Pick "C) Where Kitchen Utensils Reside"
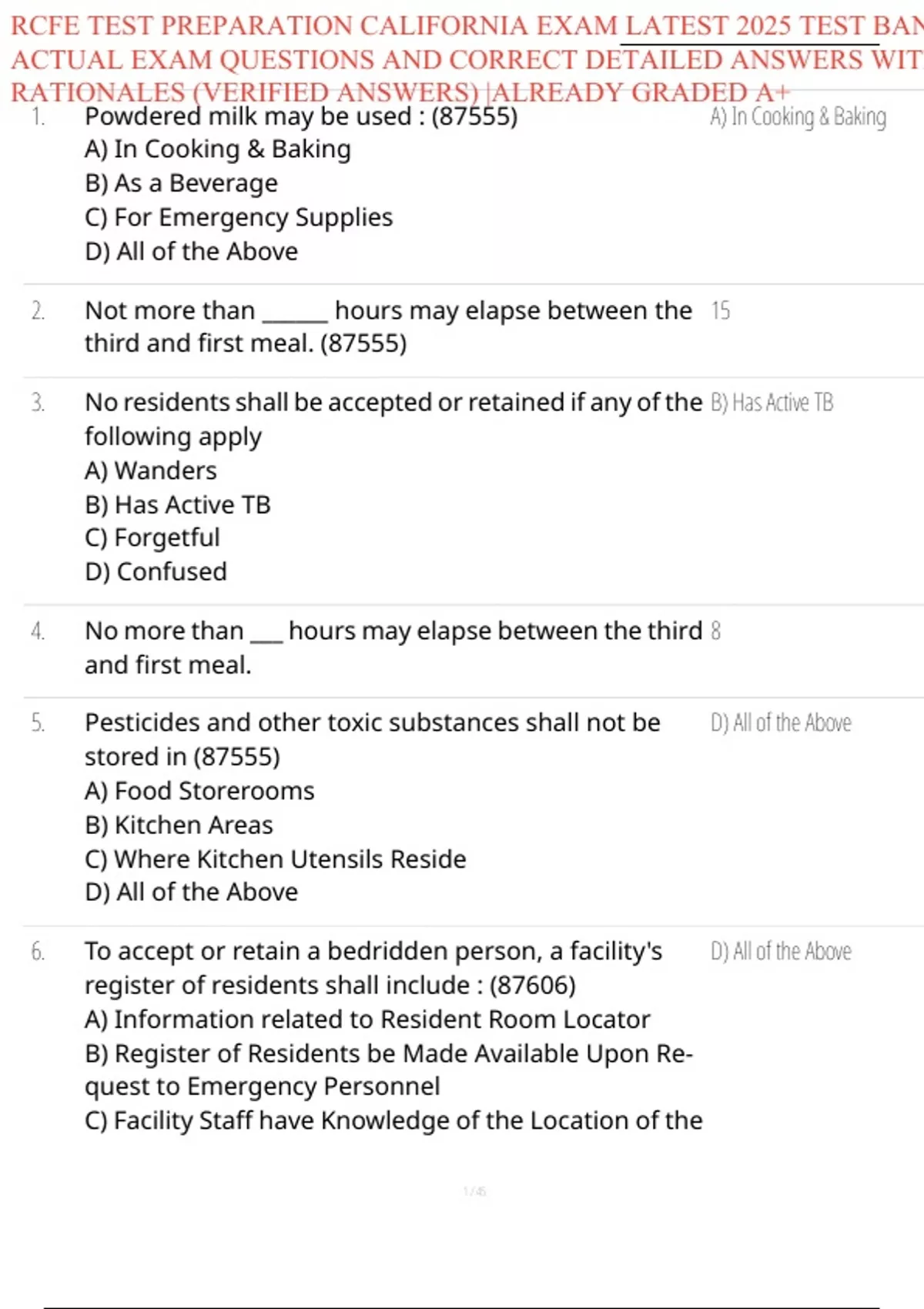The image size is (924, 1309). [275, 859]
